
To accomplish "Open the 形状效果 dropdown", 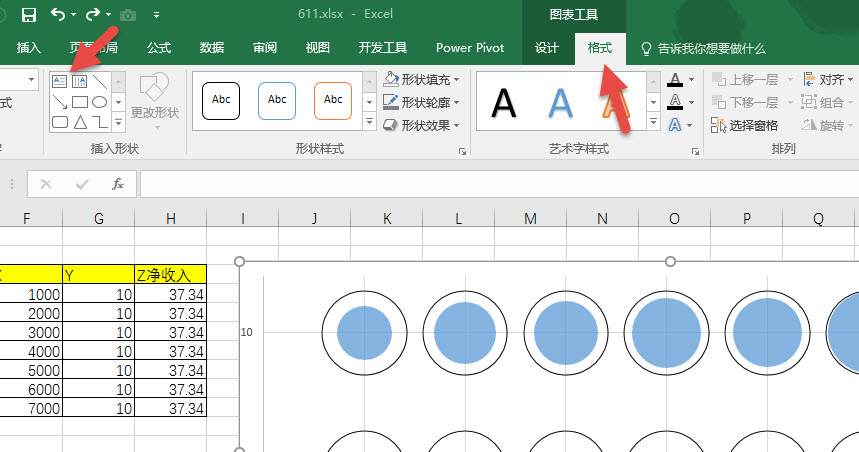I will click(x=421, y=125).
